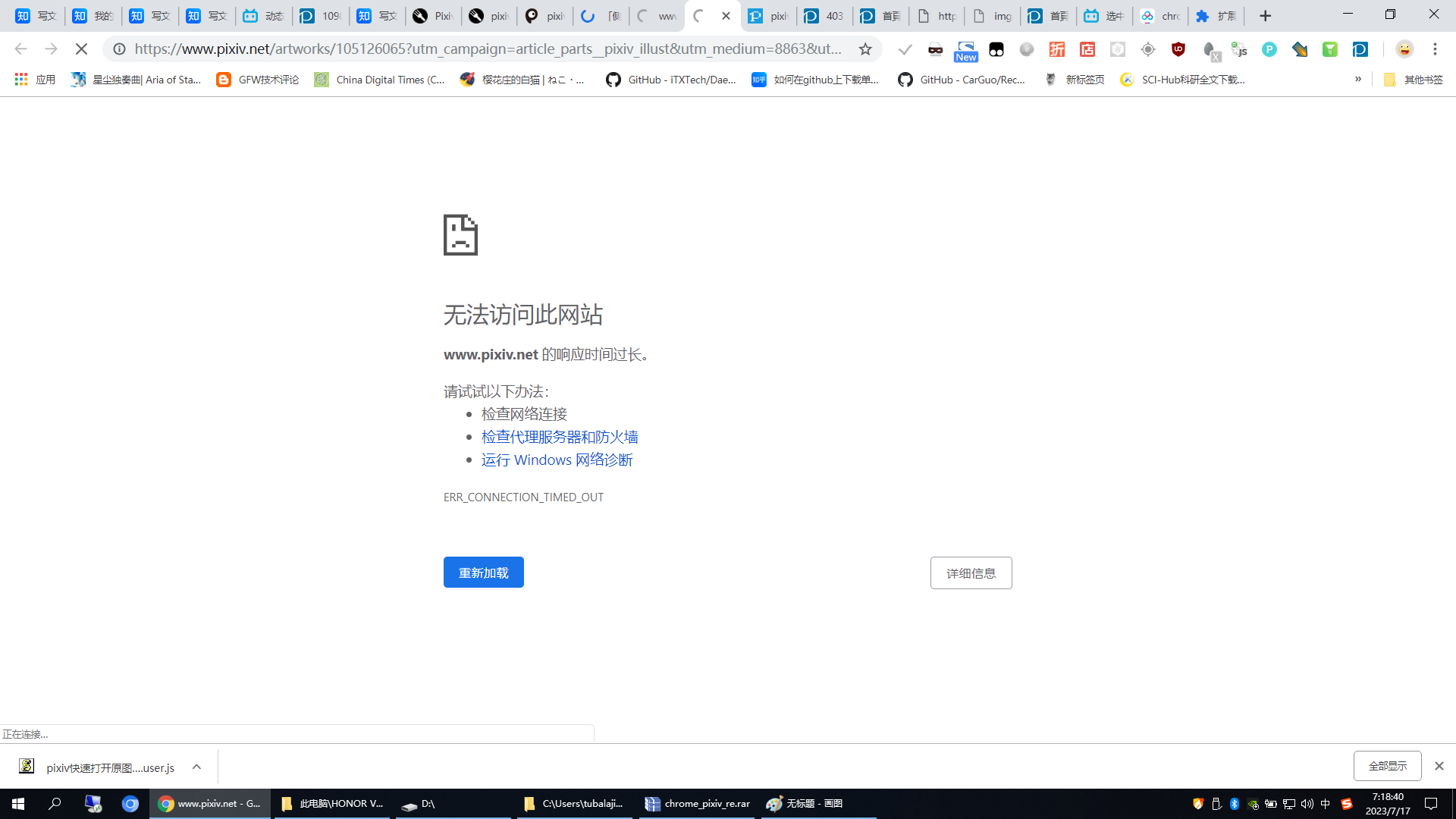
Task: Open the Sogou input method tray icon
Action: click(1346, 804)
